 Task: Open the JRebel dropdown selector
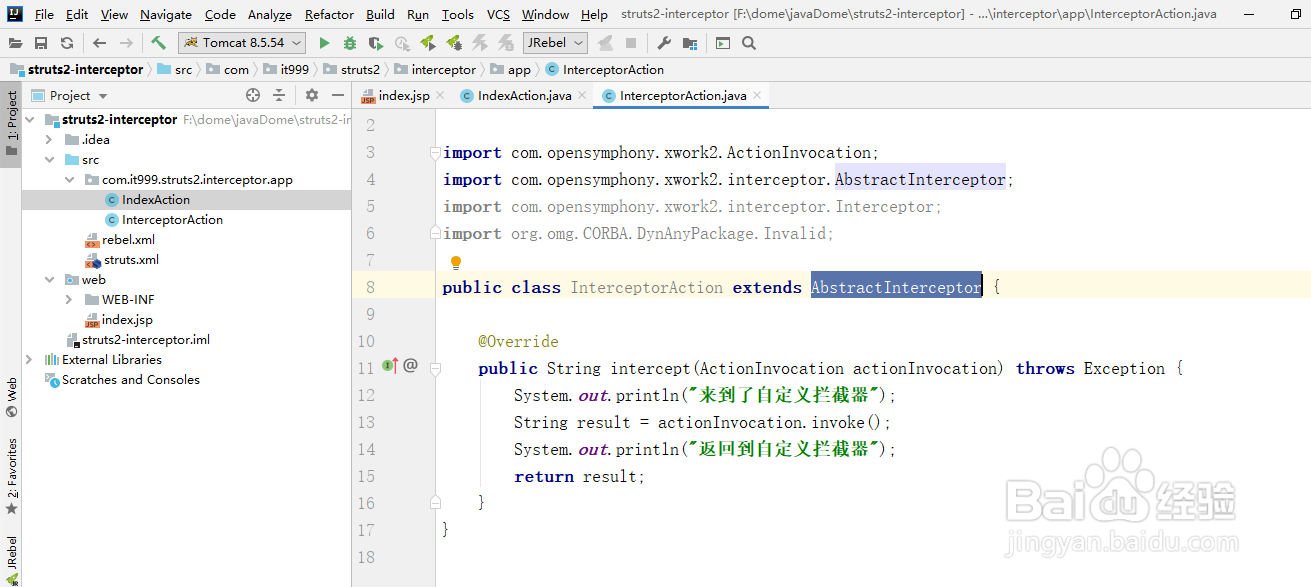(556, 43)
